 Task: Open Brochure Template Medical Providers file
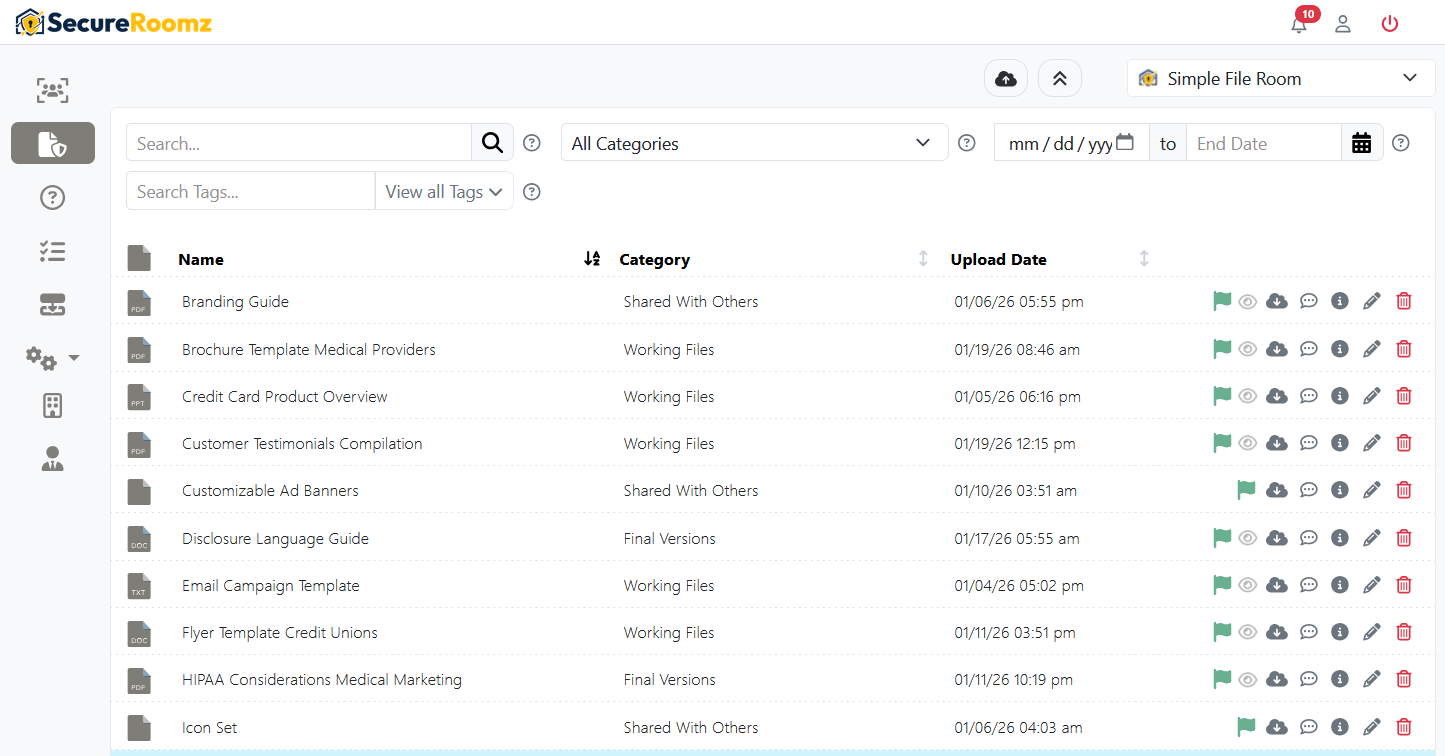309,349
